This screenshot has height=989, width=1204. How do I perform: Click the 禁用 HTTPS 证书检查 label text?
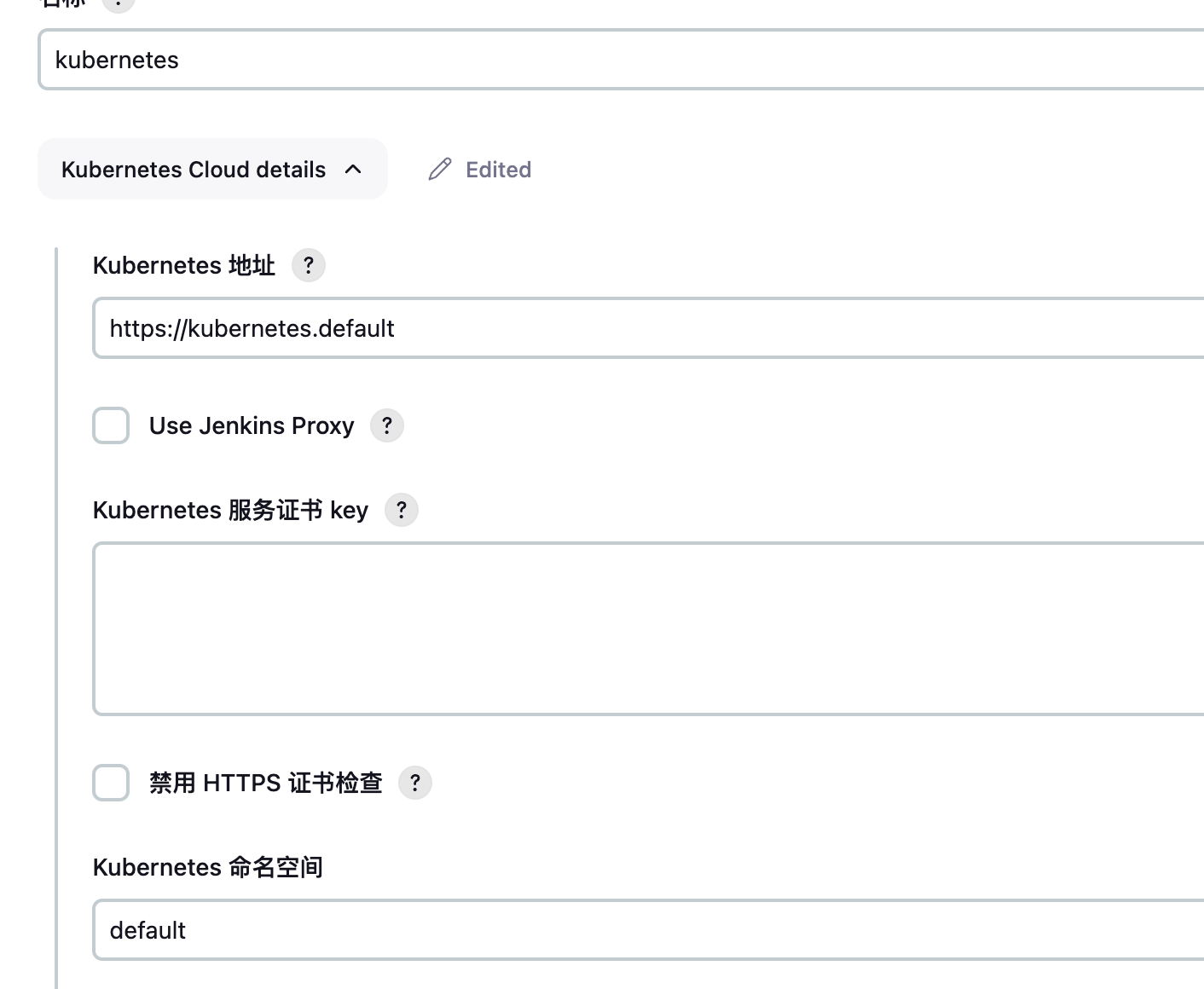coord(266,783)
